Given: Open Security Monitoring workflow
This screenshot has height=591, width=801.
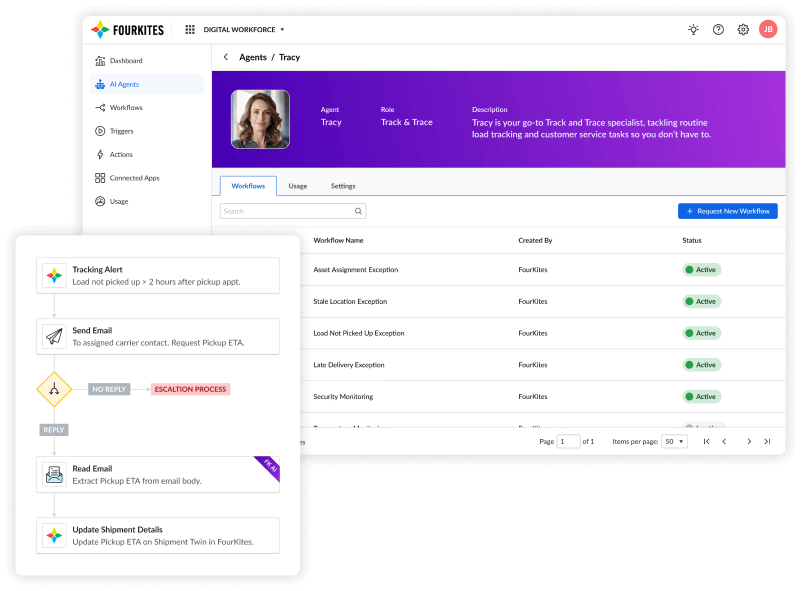Looking at the screenshot, I should click(343, 396).
